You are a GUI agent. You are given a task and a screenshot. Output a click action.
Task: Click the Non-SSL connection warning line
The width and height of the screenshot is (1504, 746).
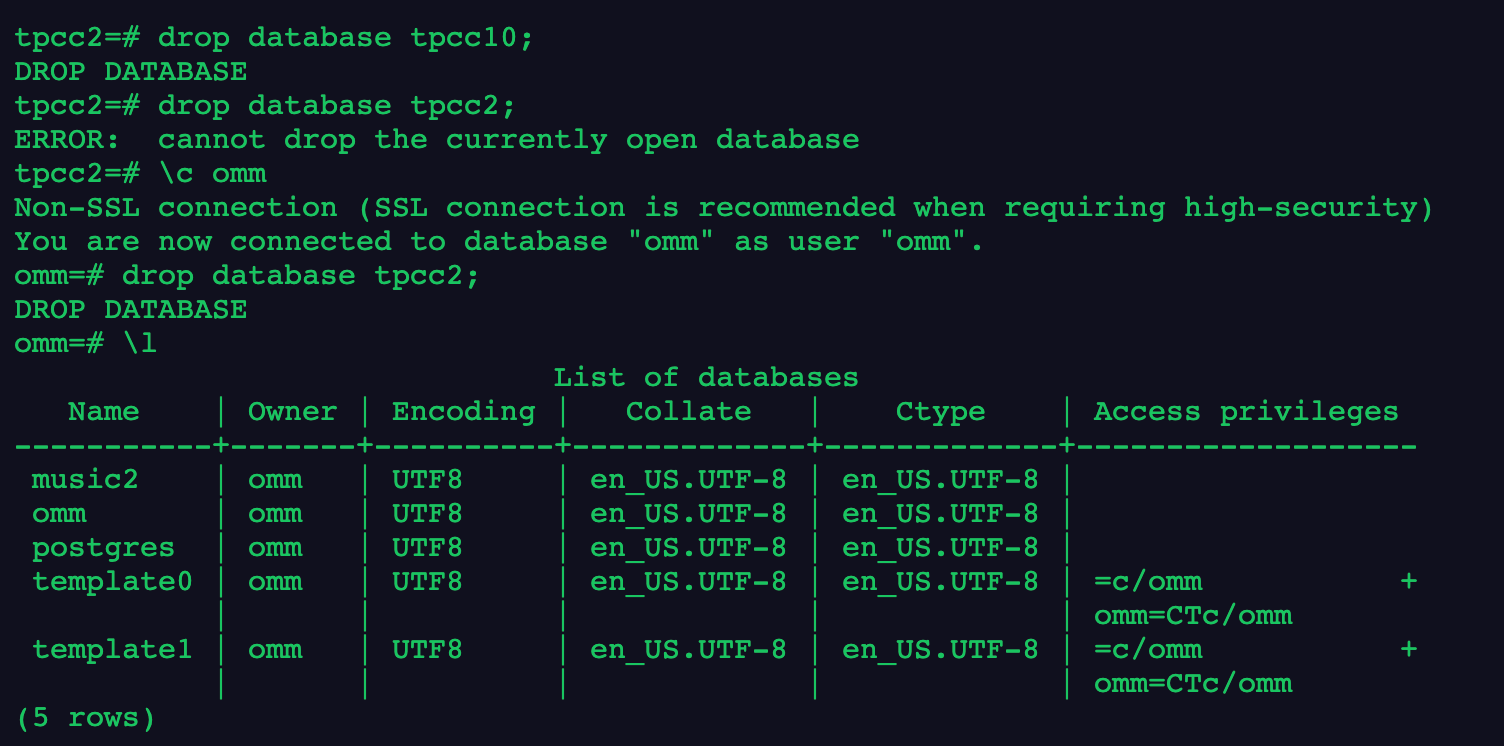(x=723, y=208)
